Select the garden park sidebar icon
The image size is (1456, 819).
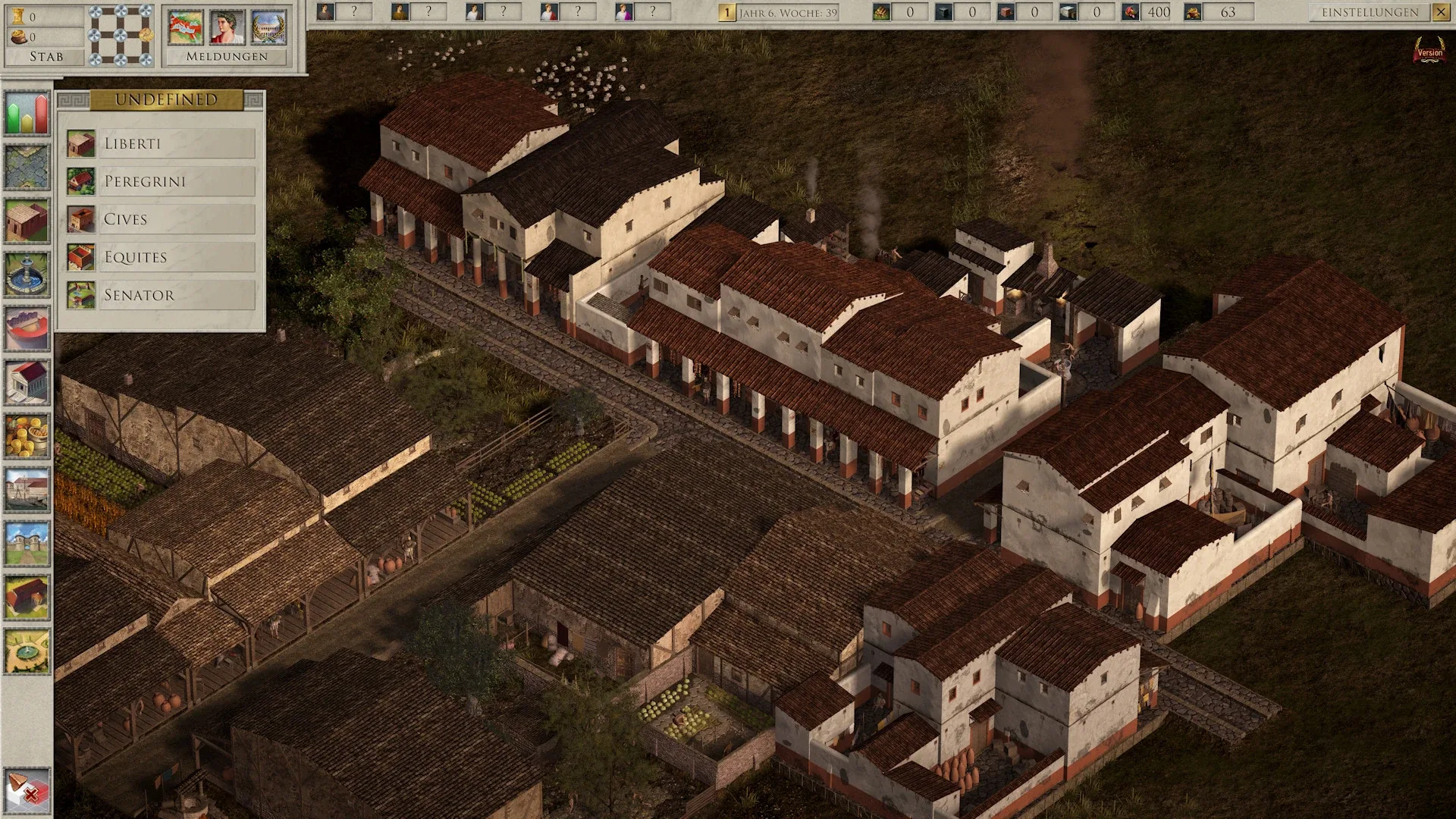[27, 650]
